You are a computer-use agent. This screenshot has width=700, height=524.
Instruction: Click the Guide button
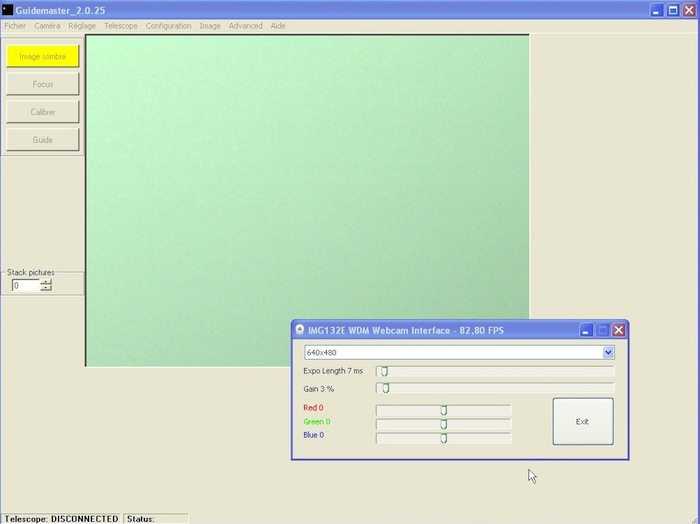pyautogui.click(x=43, y=140)
